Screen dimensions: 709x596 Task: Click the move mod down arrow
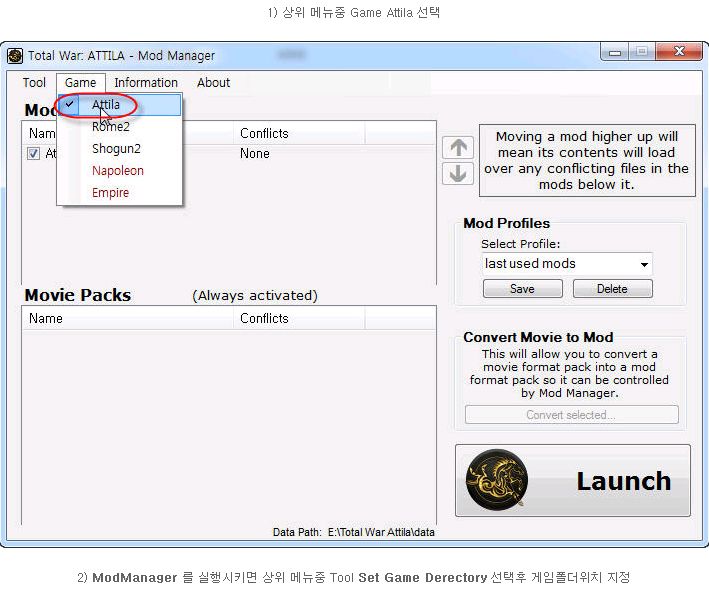458,174
